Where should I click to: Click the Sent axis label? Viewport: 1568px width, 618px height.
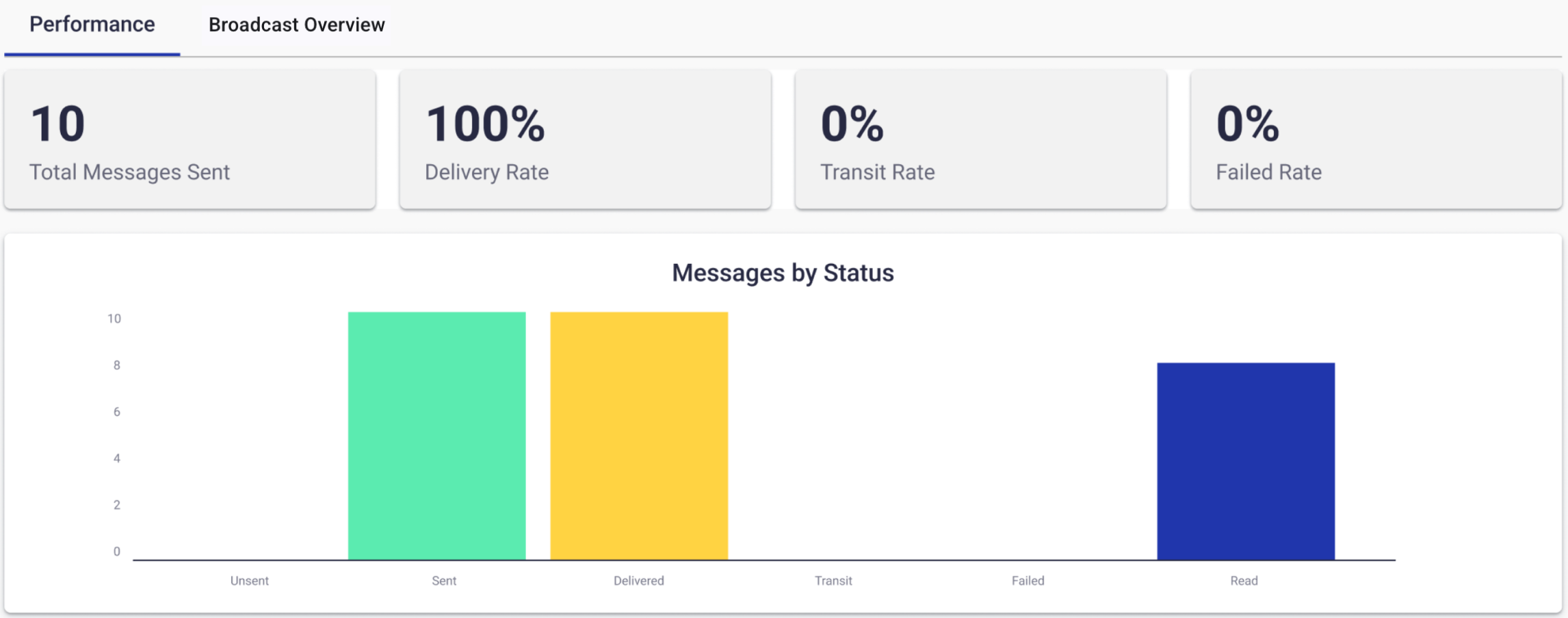tap(444, 580)
